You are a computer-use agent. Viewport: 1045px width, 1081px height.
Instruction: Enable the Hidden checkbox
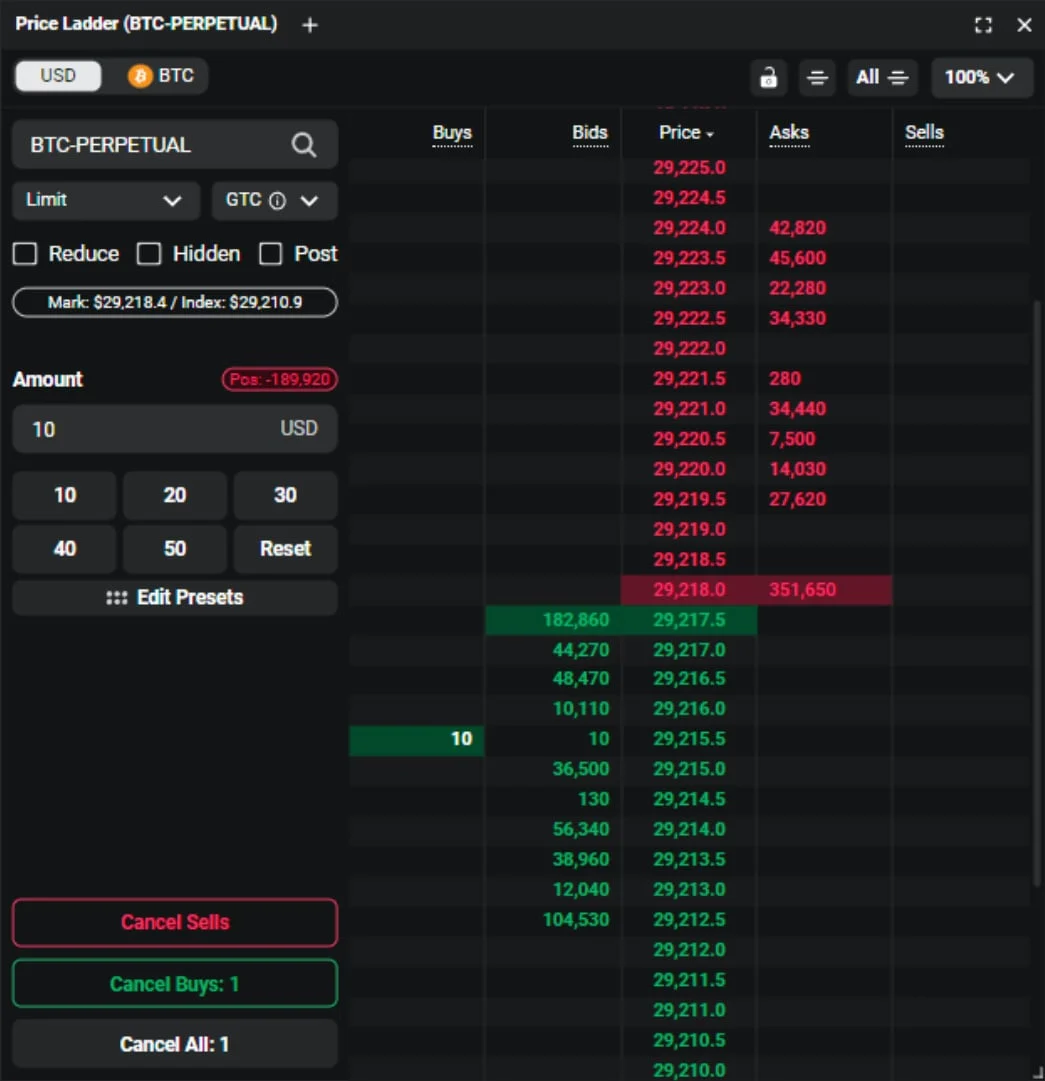(x=149, y=254)
